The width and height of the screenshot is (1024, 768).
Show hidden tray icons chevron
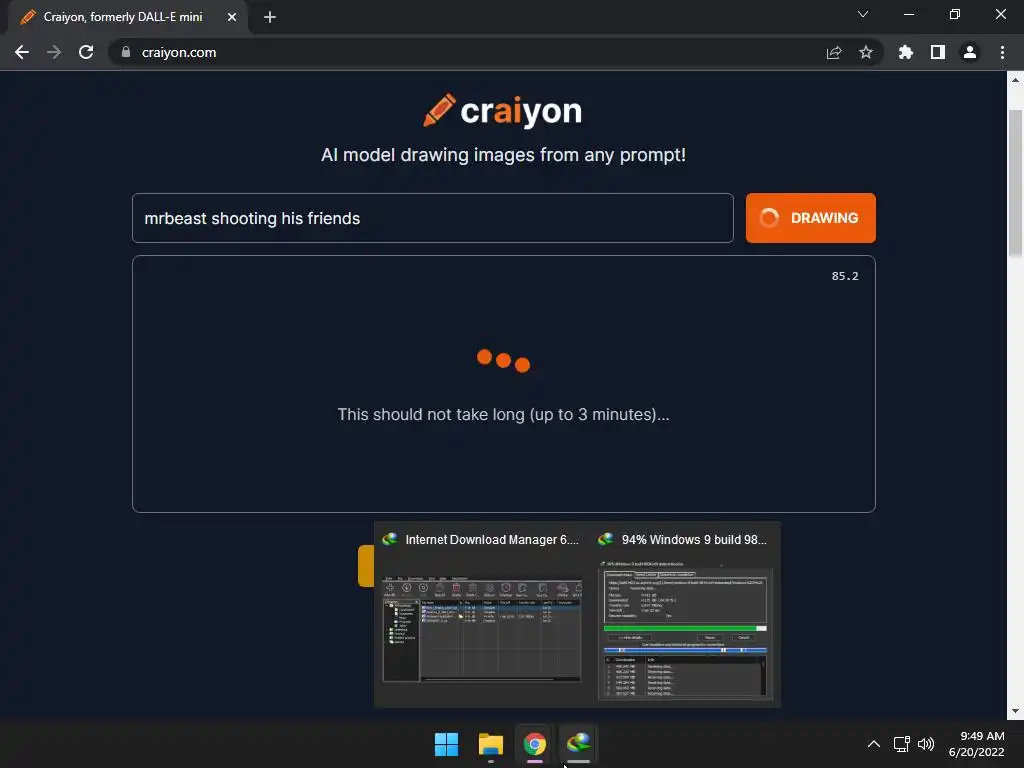coord(874,744)
